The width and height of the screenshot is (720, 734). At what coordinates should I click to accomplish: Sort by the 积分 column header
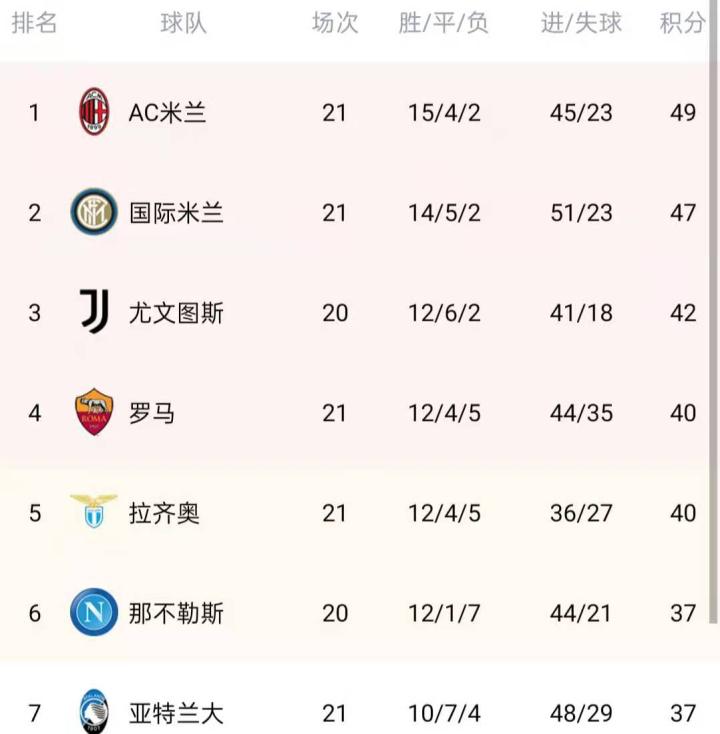(x=683, y=23)
